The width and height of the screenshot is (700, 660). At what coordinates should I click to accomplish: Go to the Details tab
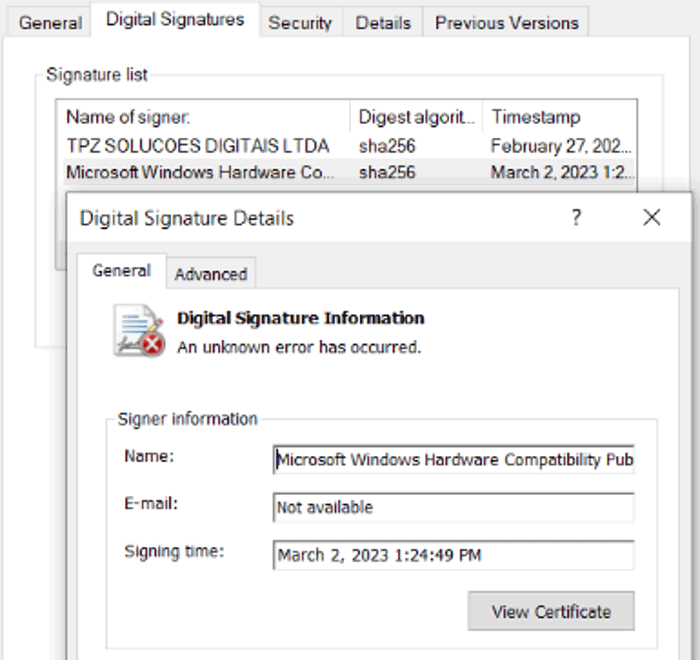coord(383,22)
